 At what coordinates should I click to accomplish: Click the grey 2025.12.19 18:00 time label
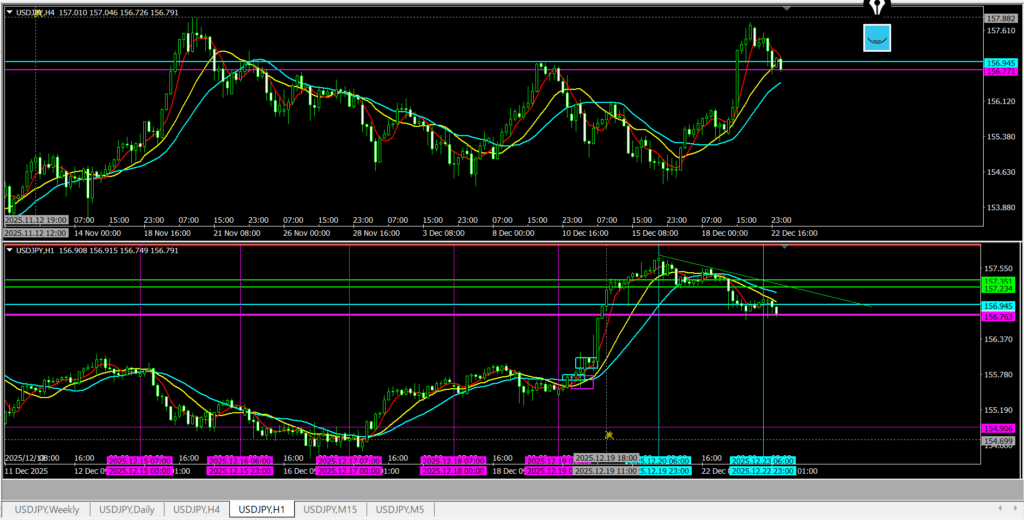coord(606,458)
